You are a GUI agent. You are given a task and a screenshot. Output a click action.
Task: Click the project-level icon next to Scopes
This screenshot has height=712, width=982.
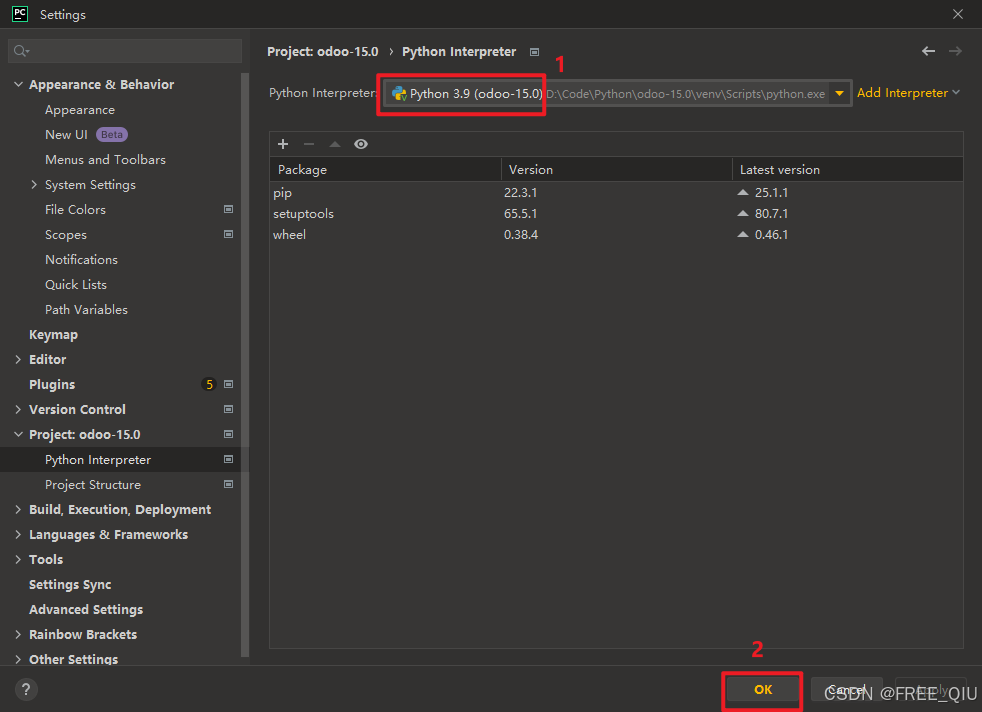(229, 234)
